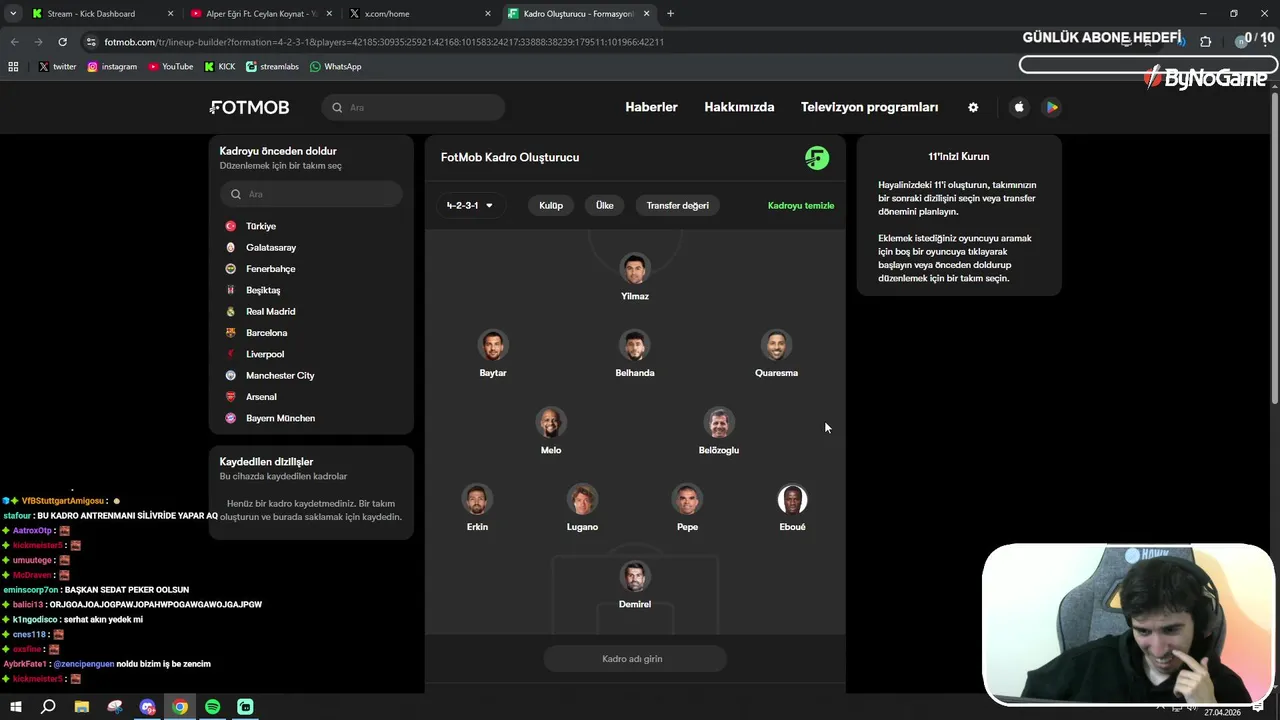The height and width of the screenshot is (720, 1280).
Task: Open WhatsApp bookmark
Action: click(x=336, y=67)
